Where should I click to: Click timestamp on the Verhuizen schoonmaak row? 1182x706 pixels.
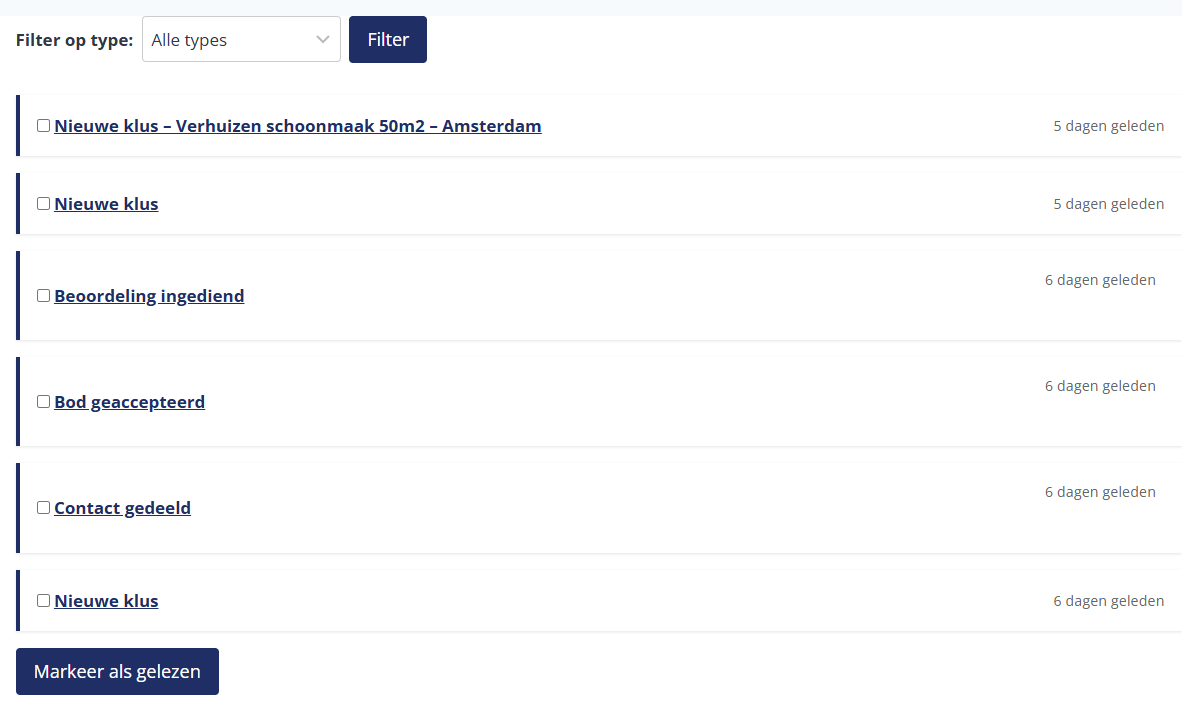tap(1108, 126)
